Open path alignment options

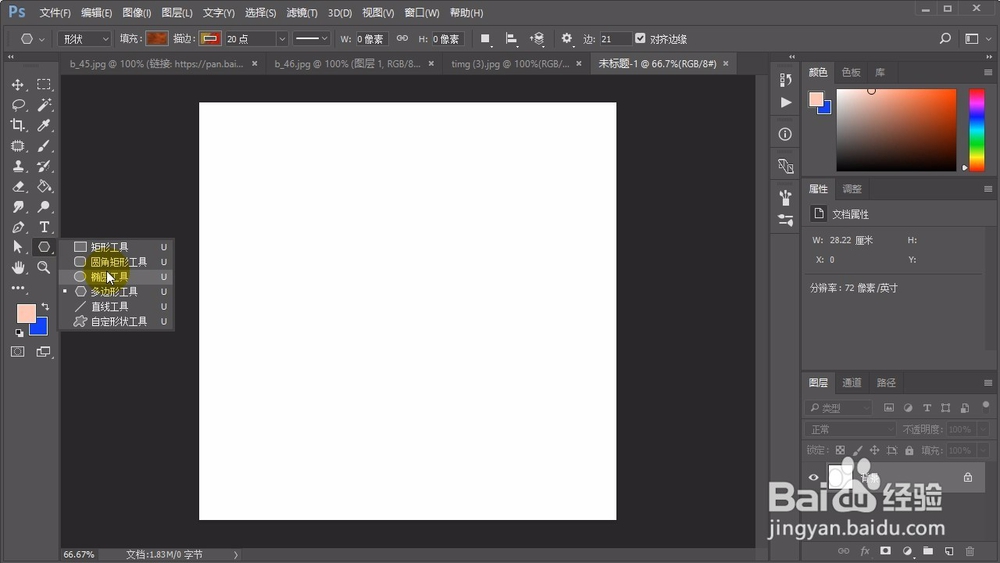tap(511, 39)
